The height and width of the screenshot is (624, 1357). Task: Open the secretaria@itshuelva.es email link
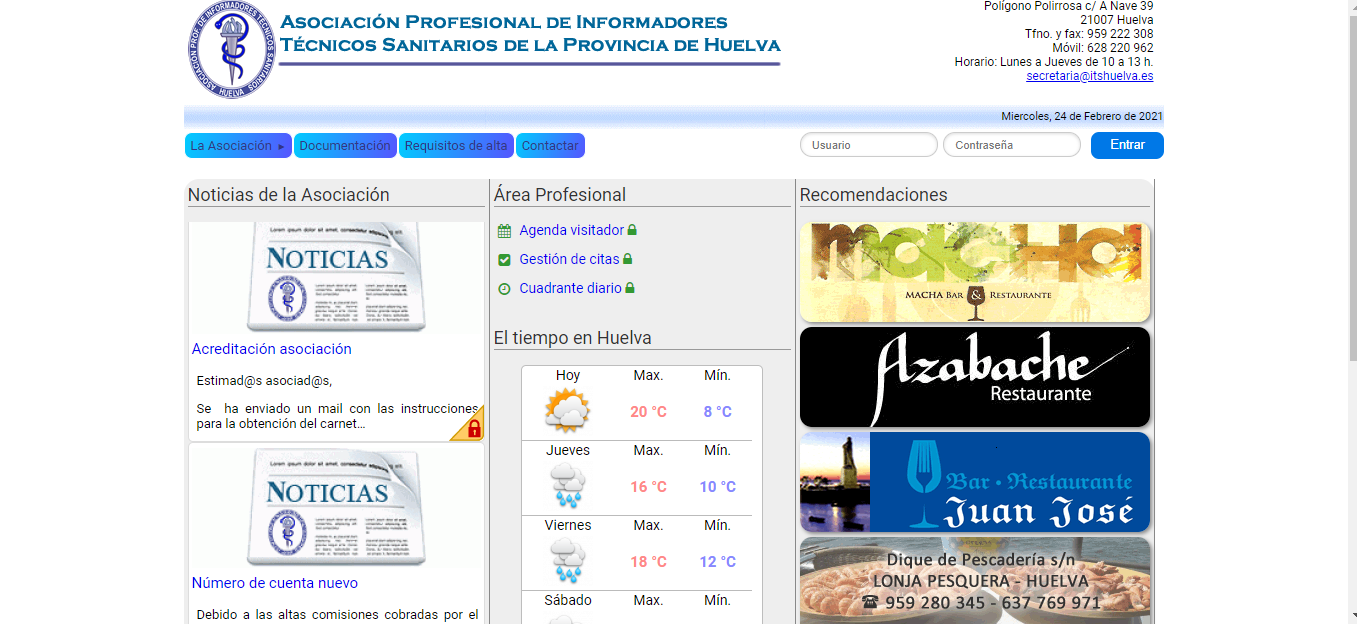point(1089,76)
